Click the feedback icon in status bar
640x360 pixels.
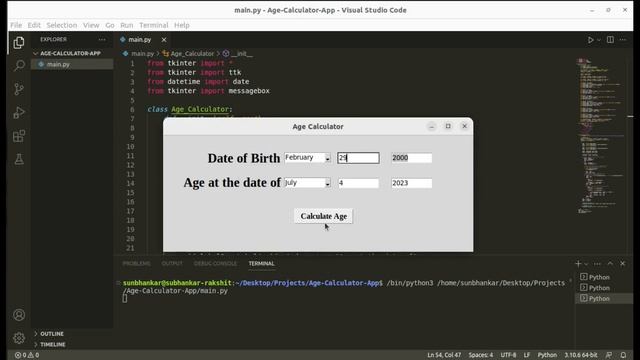(609, 355)
